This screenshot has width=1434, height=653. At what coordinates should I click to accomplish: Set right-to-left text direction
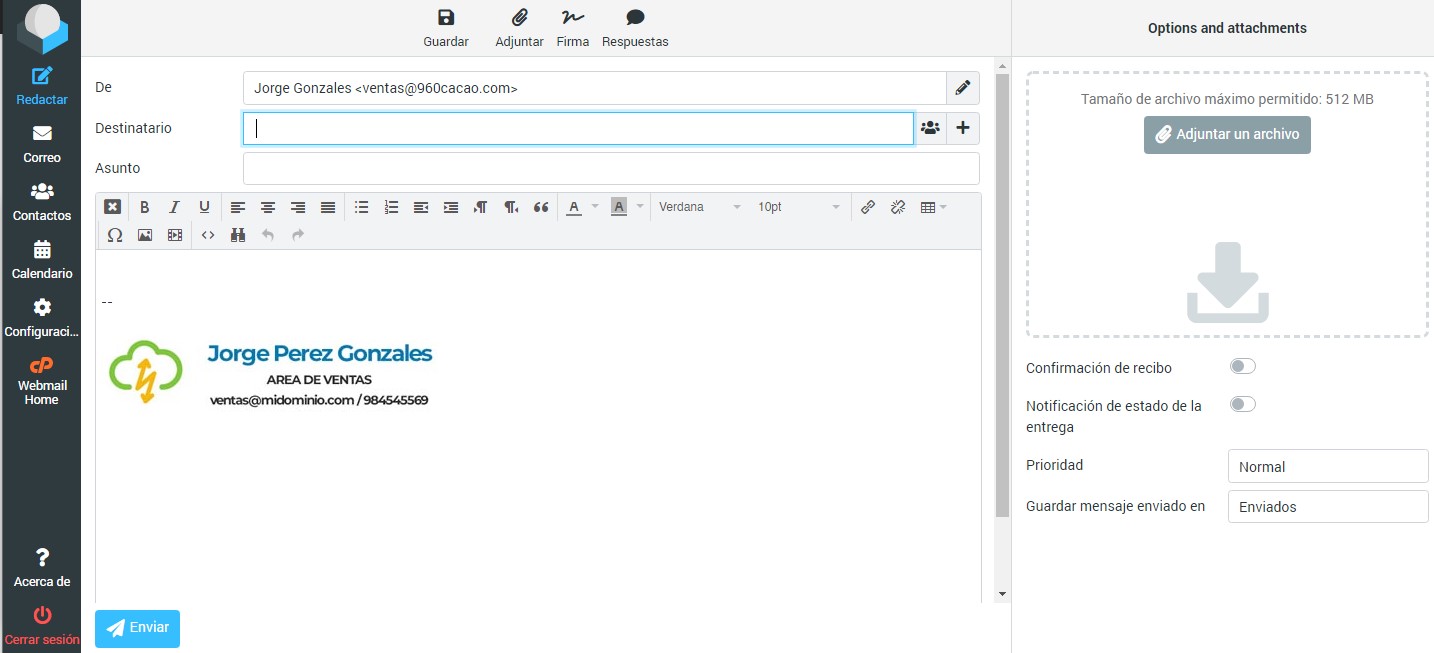pyautogui.click(x=511, y=207)
